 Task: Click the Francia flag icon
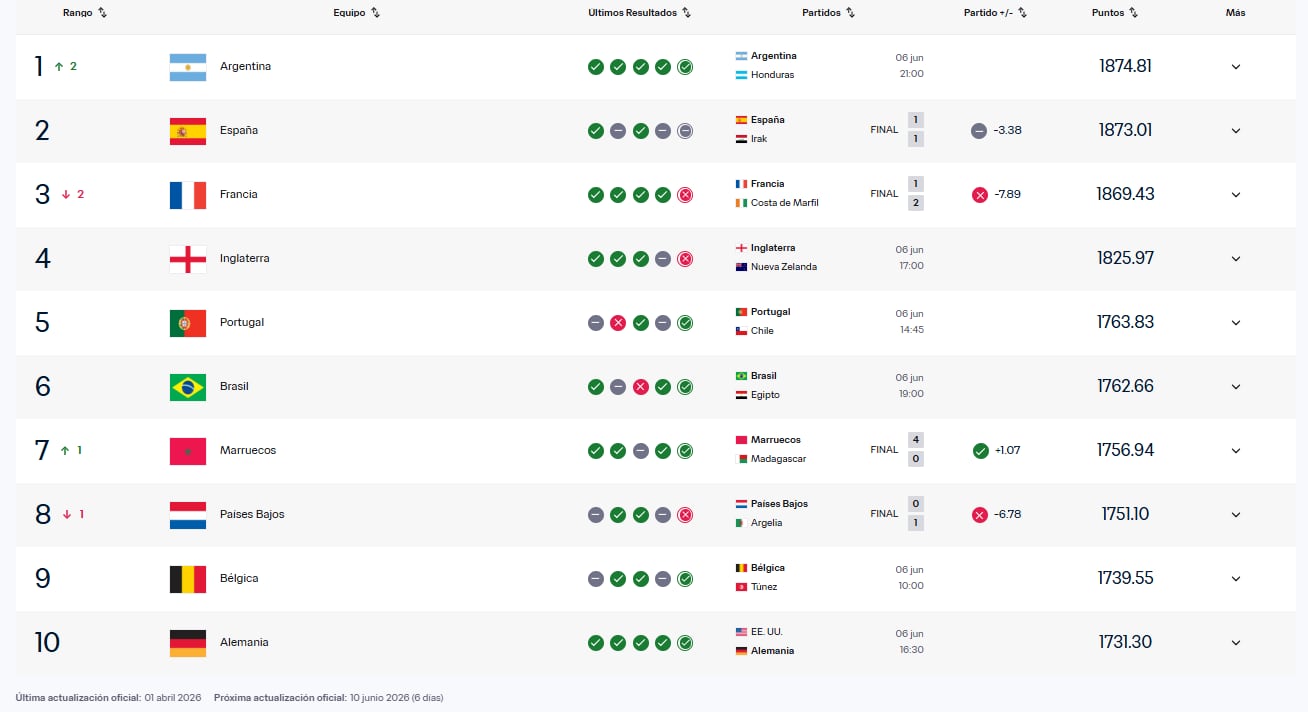tap(188, 195)
